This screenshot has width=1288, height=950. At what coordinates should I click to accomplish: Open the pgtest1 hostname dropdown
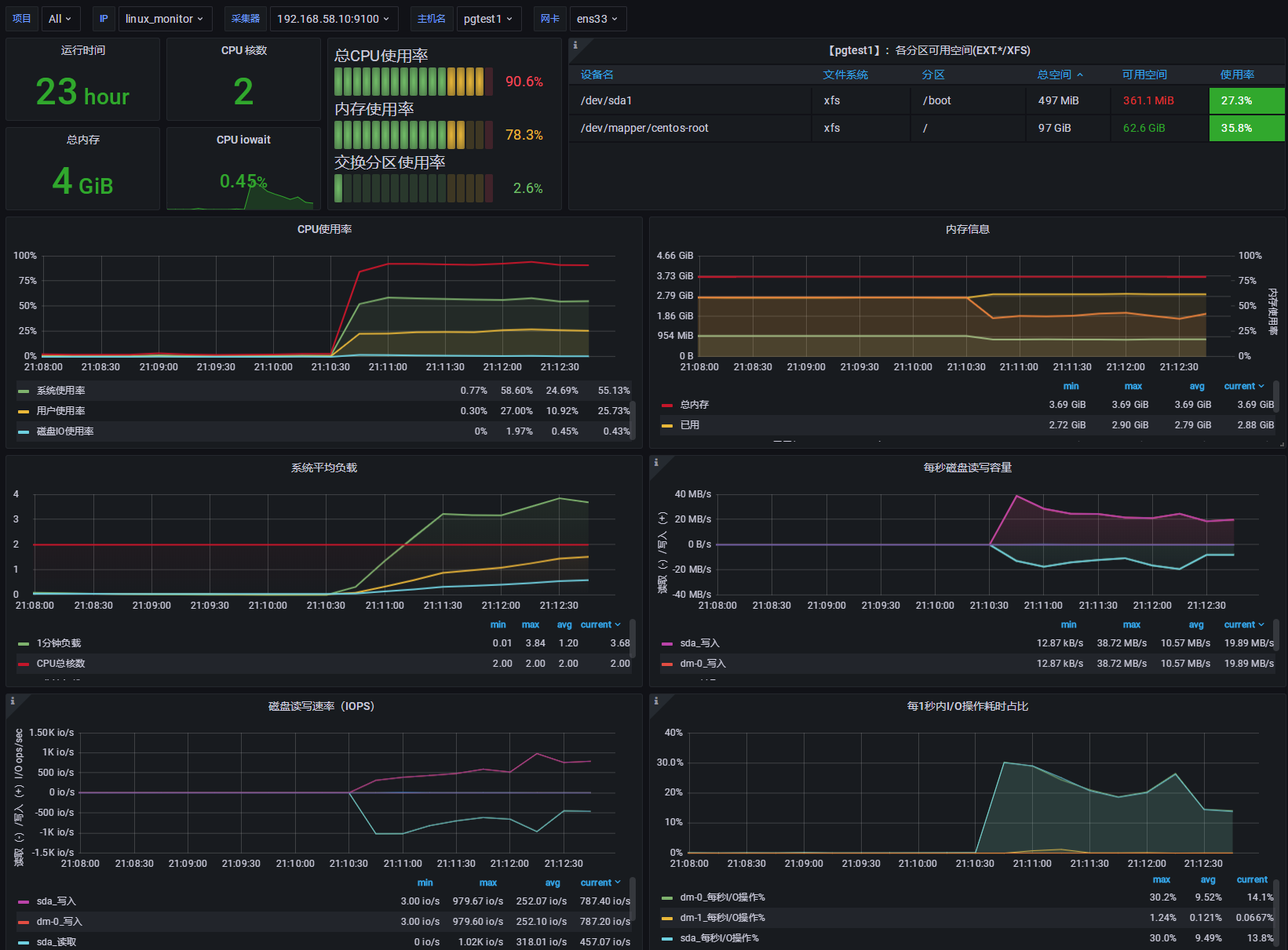click(x=489, y=18)
